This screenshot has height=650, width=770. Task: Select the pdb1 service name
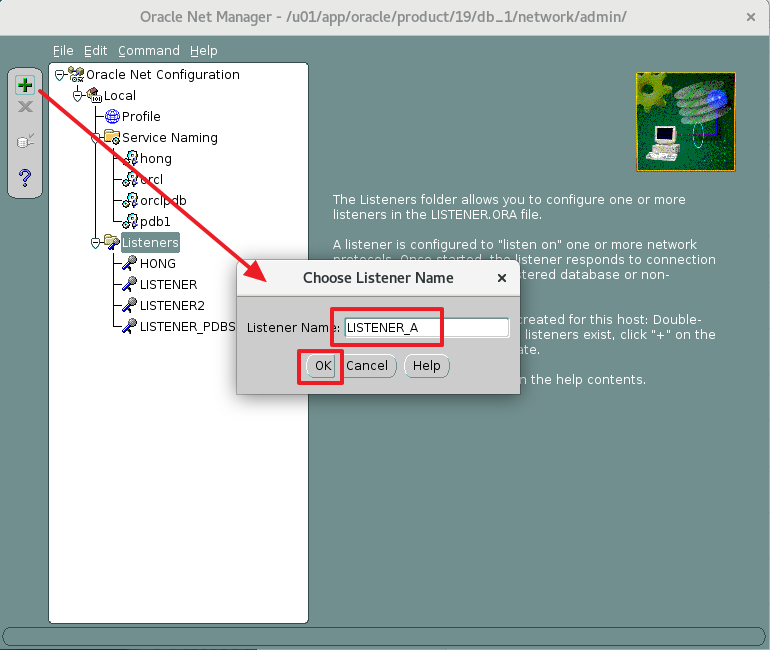click(x=155, y=221)
